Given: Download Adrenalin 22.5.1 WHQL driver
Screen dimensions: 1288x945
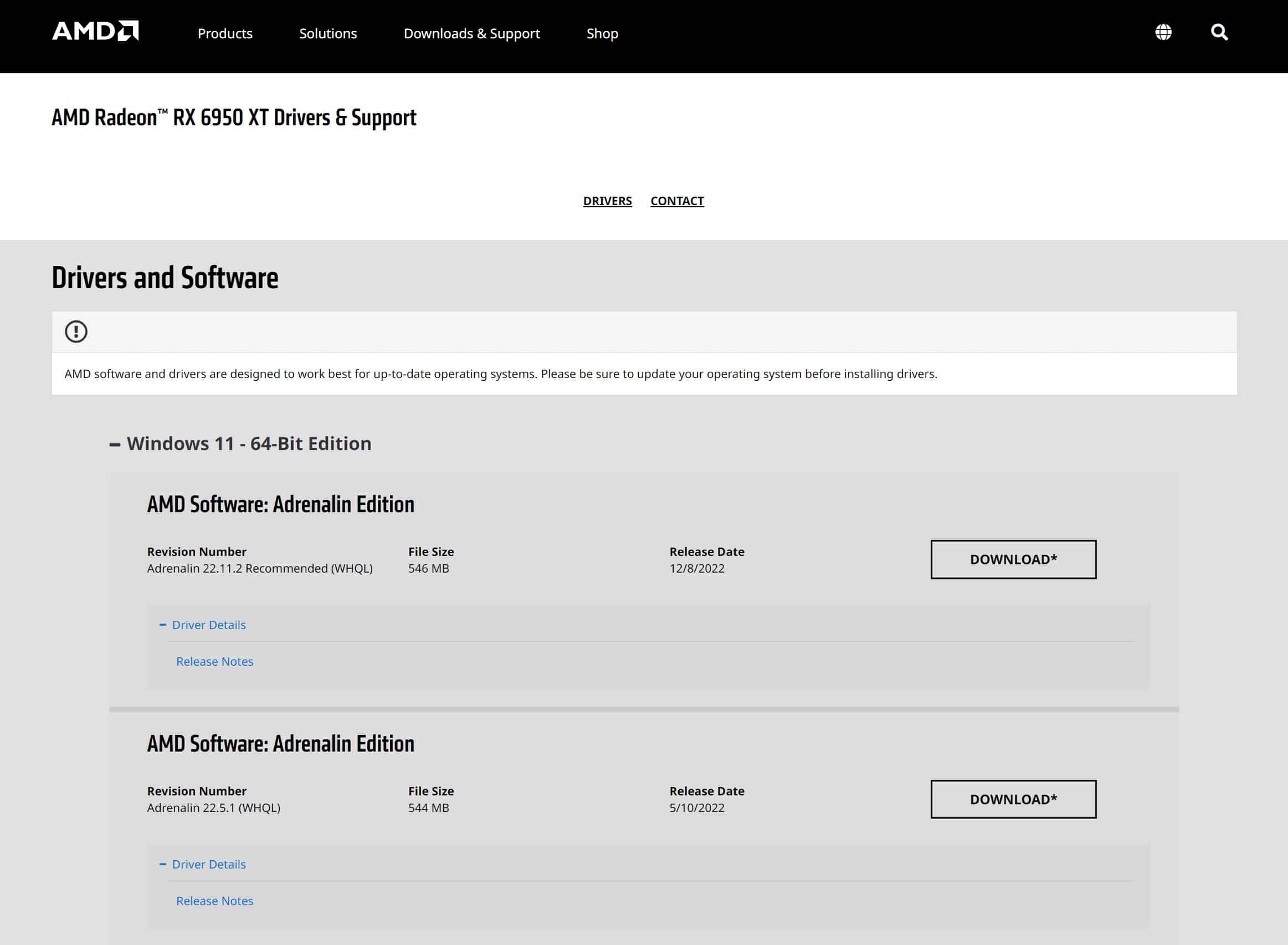Looking at the screenshot, I should point(1014,799).
